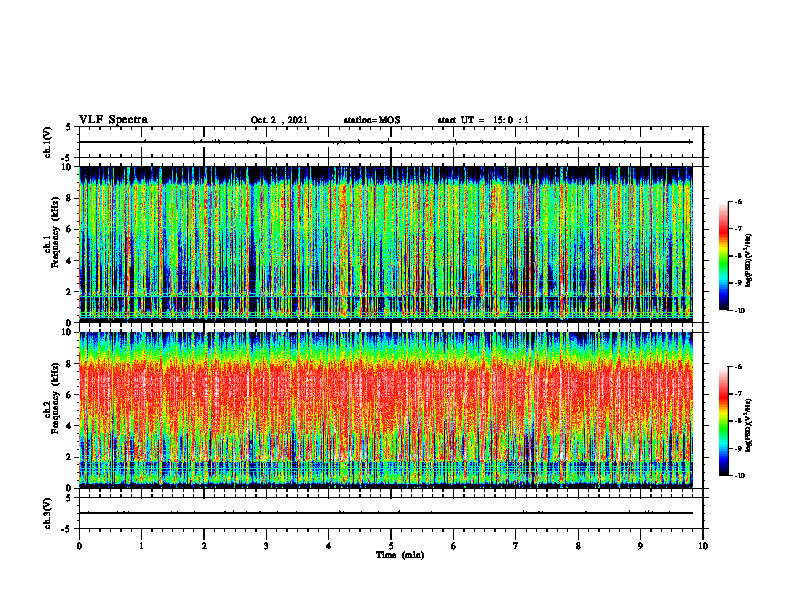Click ch.1 frequency tick label '8'
The image size is (792, 612).
[70, 198]
